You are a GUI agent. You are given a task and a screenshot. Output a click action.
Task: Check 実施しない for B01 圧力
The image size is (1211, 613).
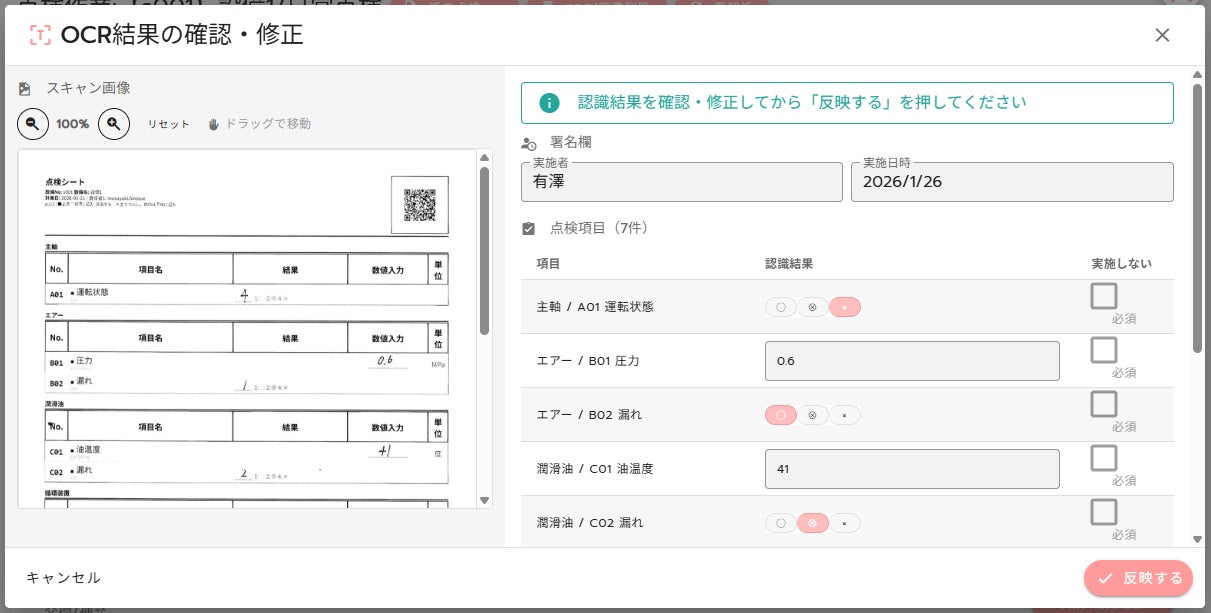click(x=1104, y=350)
